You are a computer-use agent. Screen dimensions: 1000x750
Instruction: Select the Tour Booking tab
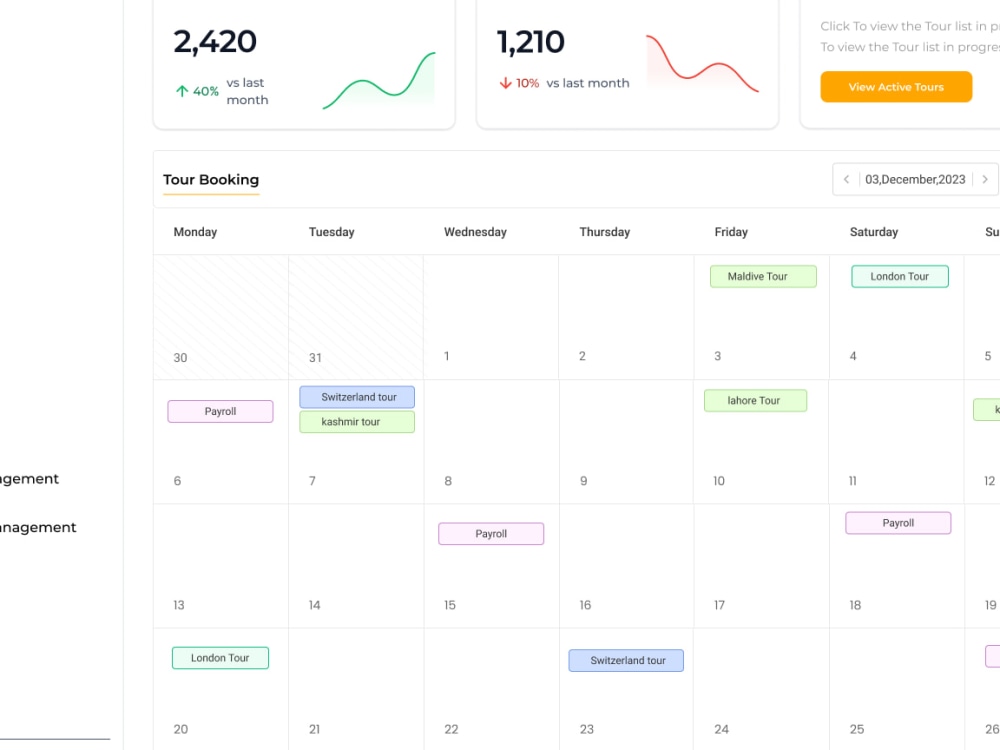[210, 180]
